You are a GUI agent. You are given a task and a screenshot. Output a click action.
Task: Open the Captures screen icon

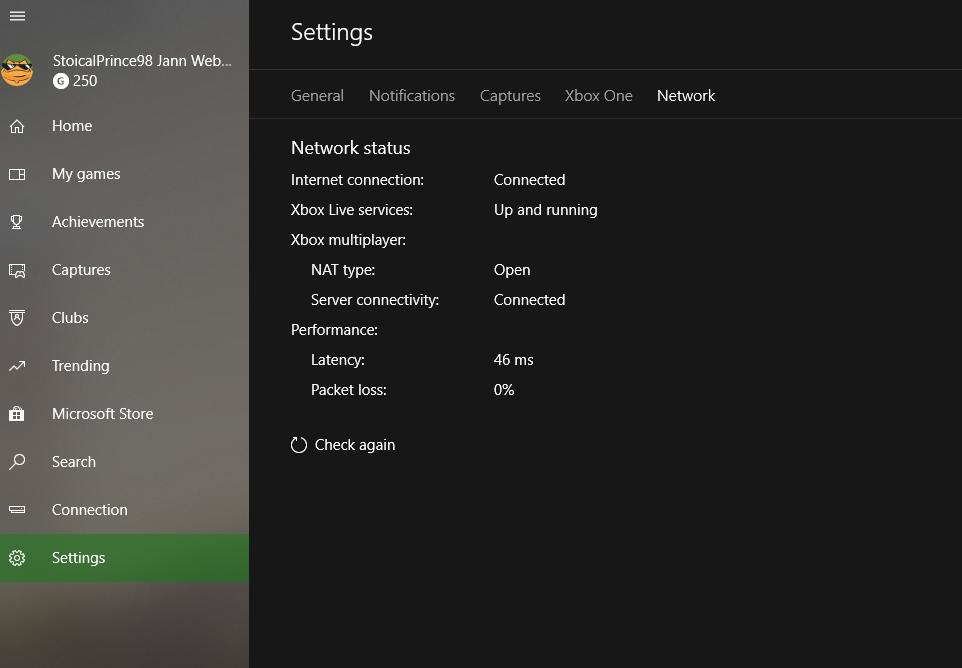[17, 270]
